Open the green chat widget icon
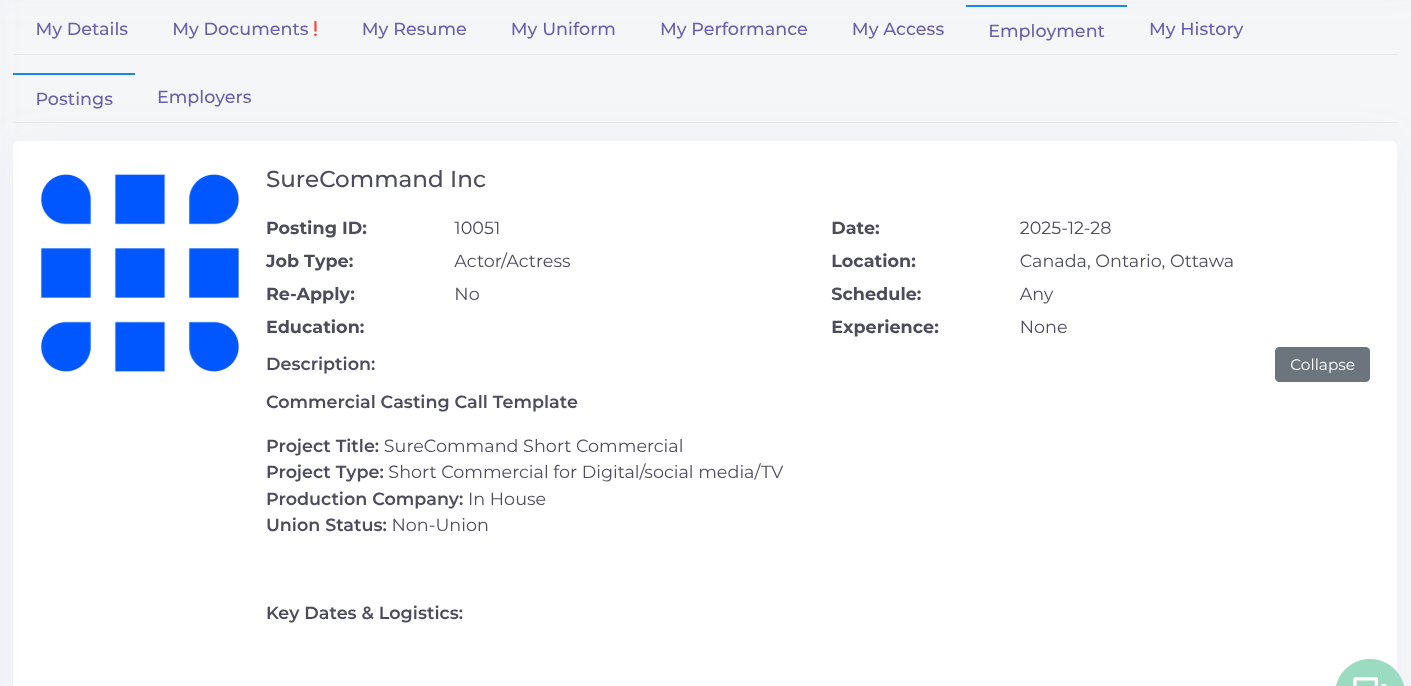 tap(1370, 674)
